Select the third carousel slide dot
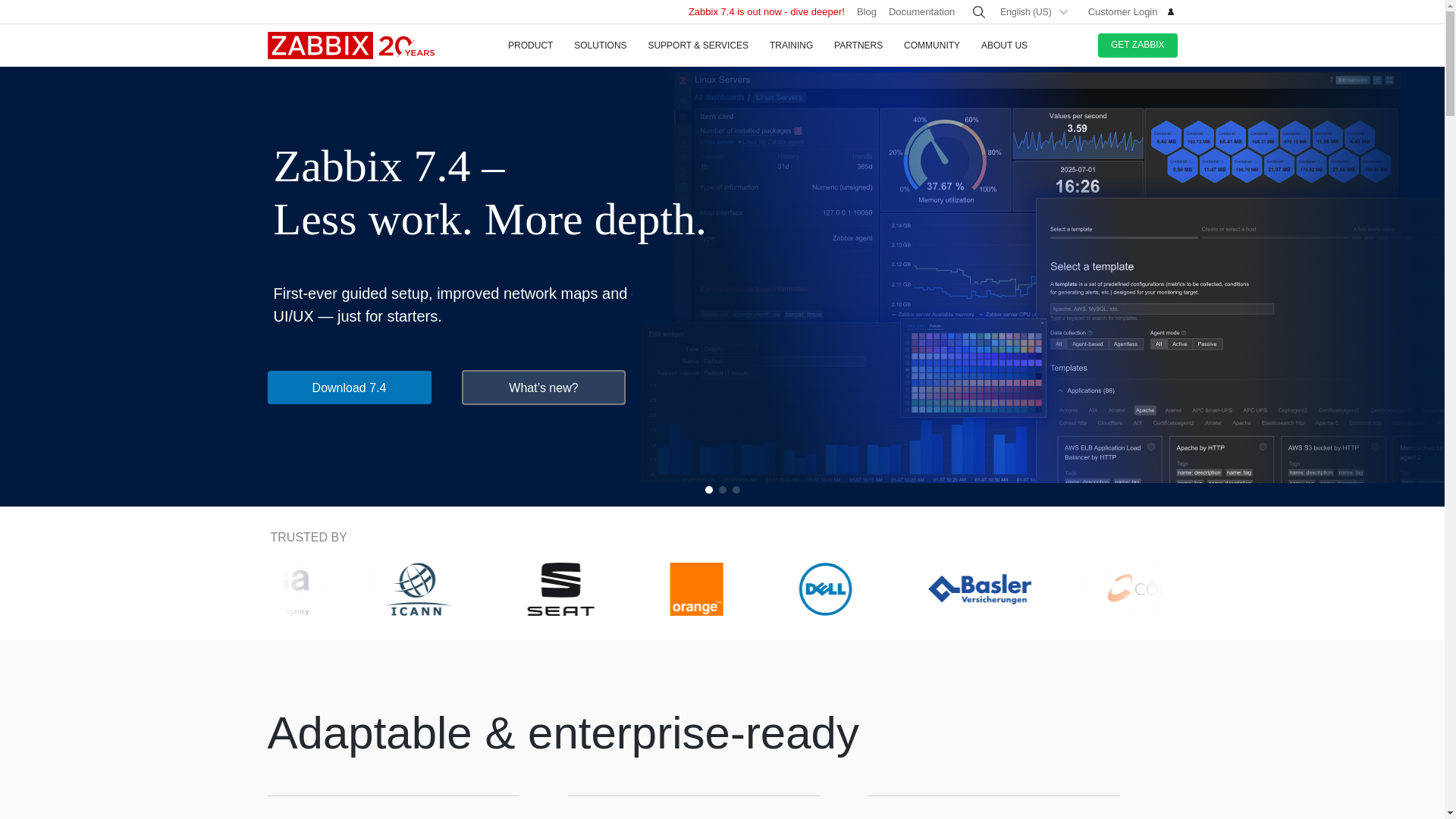 coord(736,490)
